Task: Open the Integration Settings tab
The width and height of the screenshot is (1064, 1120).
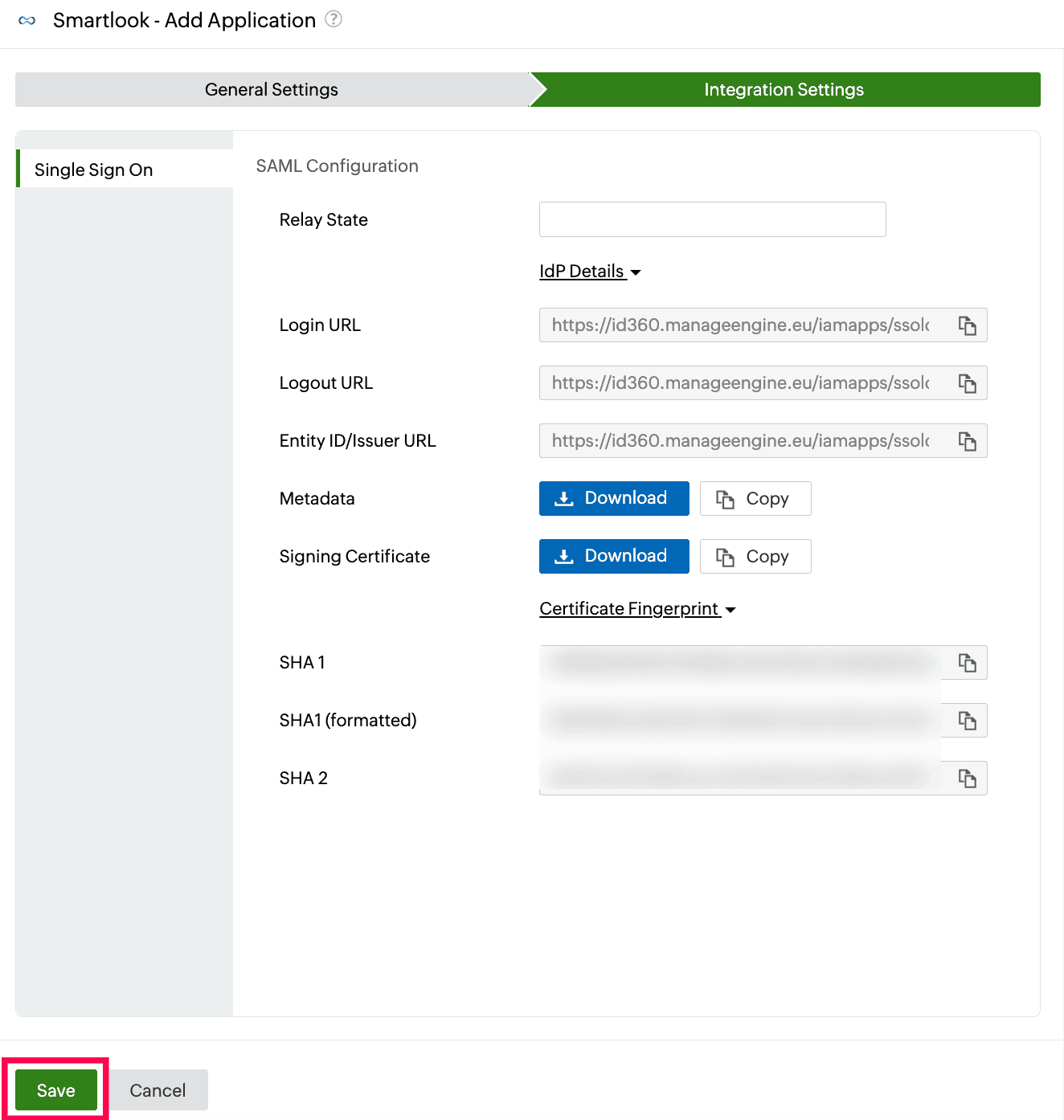Action: (x=784, y=89)
